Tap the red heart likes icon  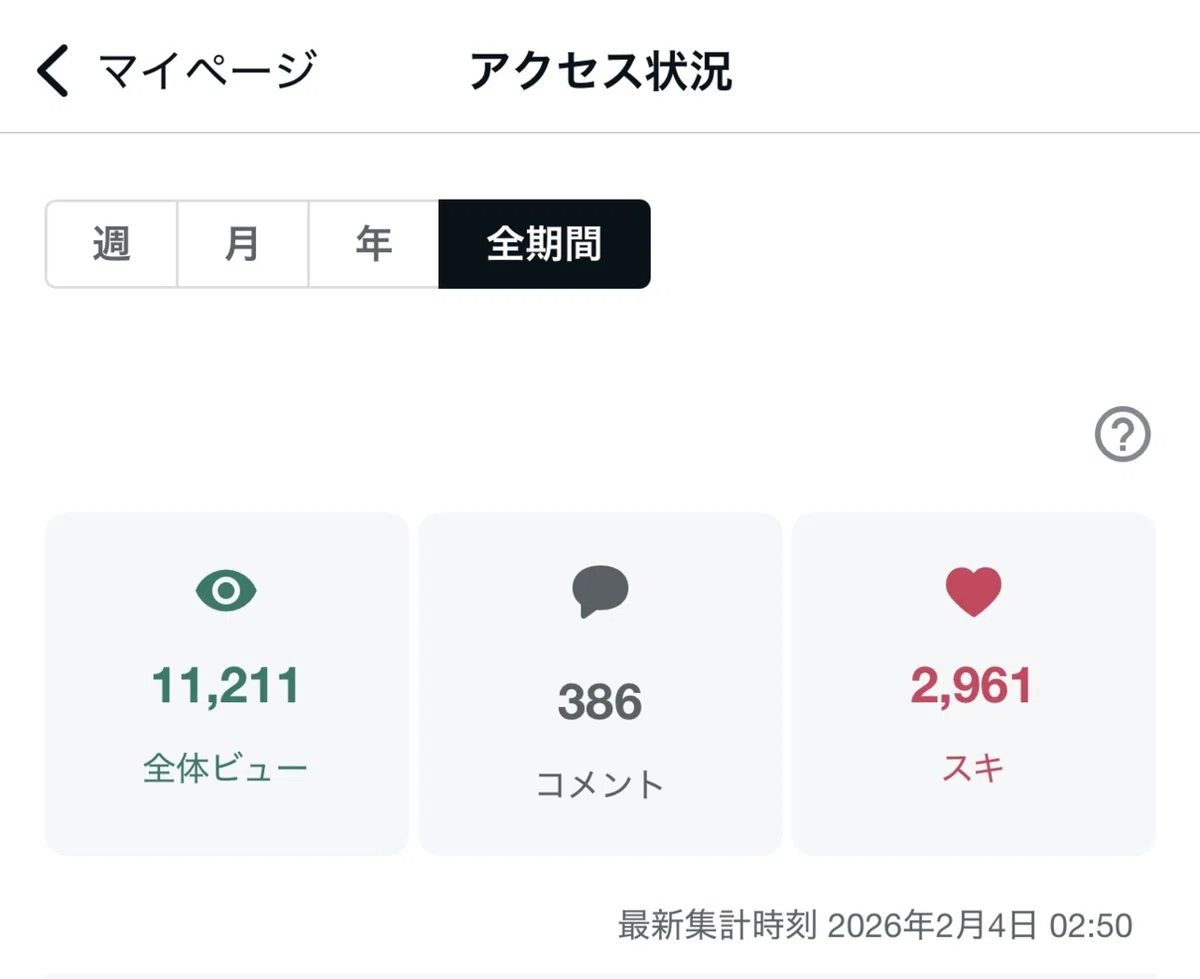tap(973, 591)
